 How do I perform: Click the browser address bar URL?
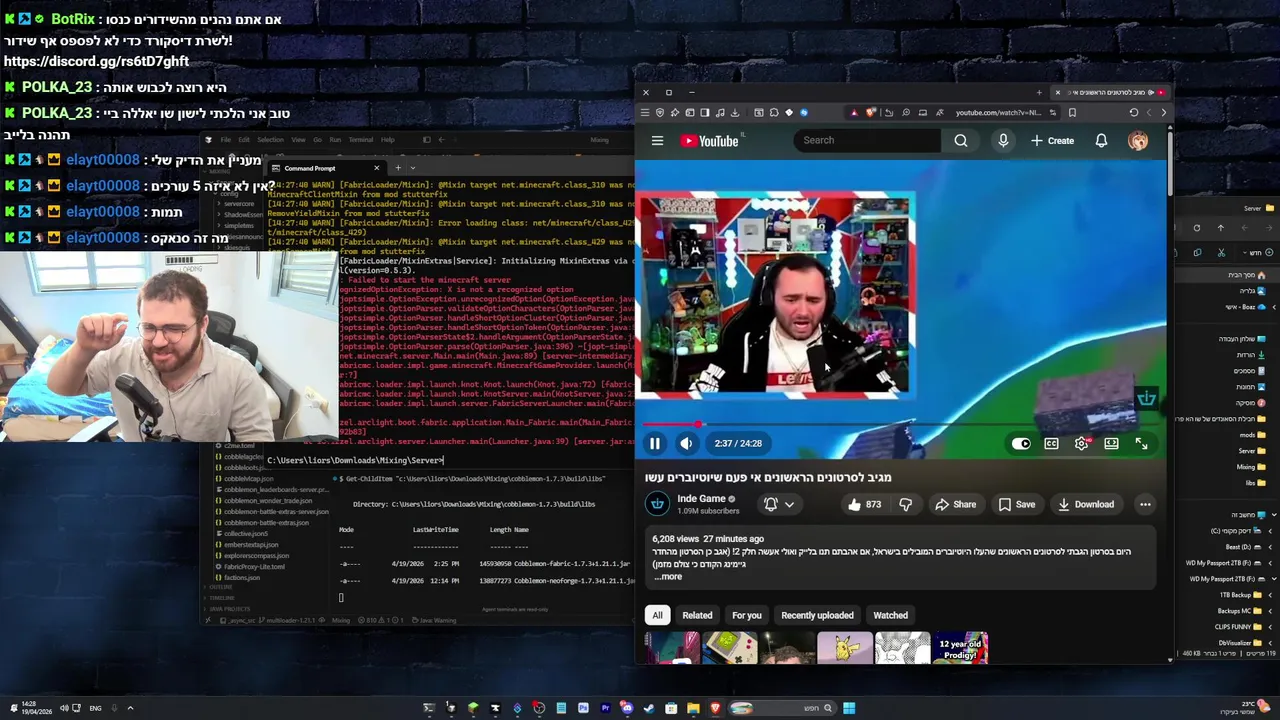coord(998,112)
